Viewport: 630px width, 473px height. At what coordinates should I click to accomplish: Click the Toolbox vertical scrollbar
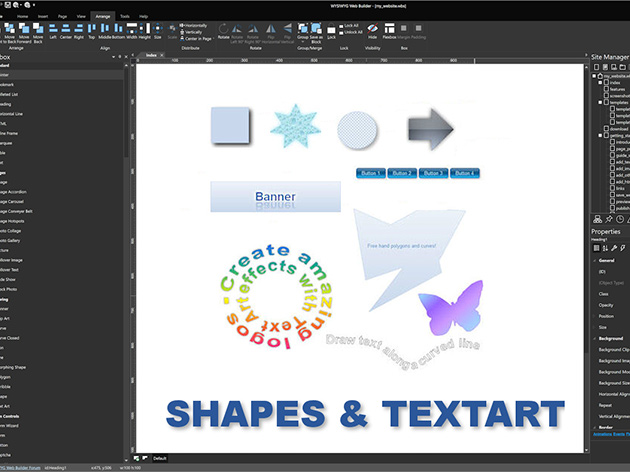[x=126, y=113]
